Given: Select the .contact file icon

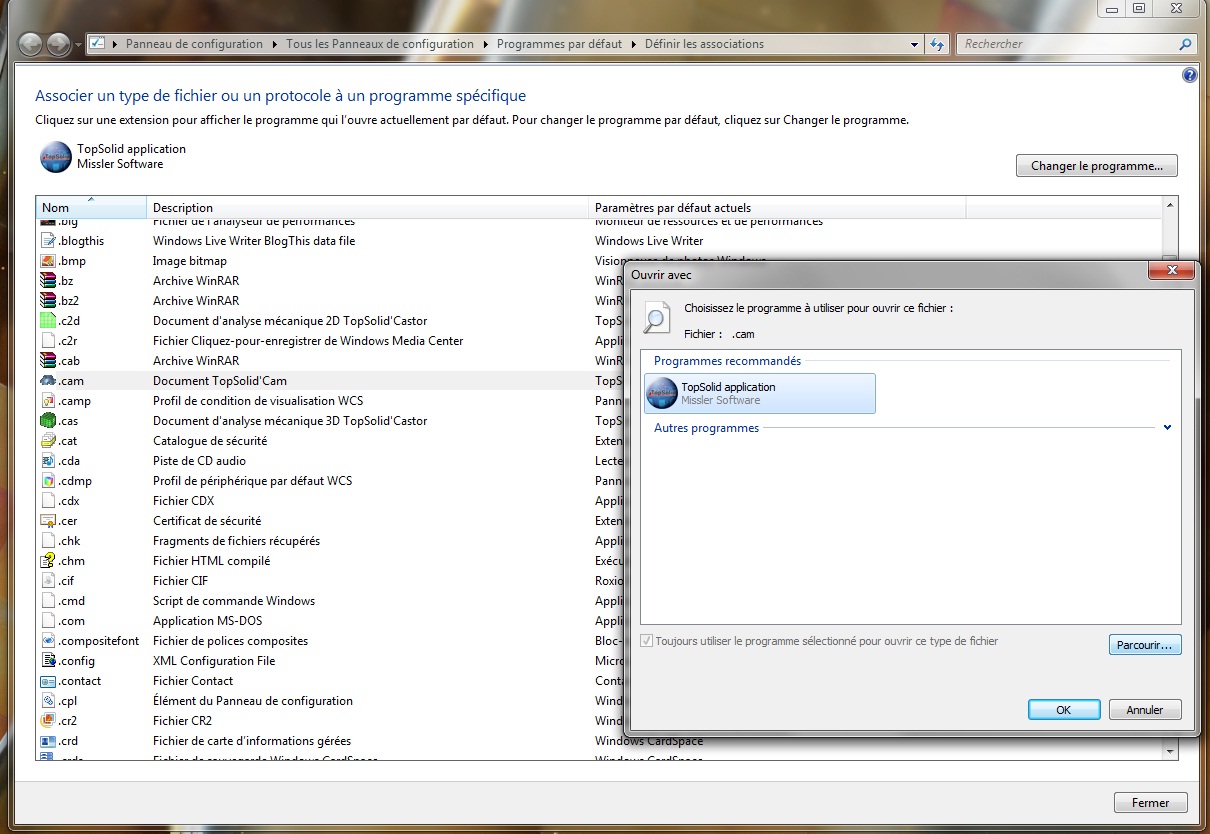Looking at the screenshot, I should [x=47, y=681].
